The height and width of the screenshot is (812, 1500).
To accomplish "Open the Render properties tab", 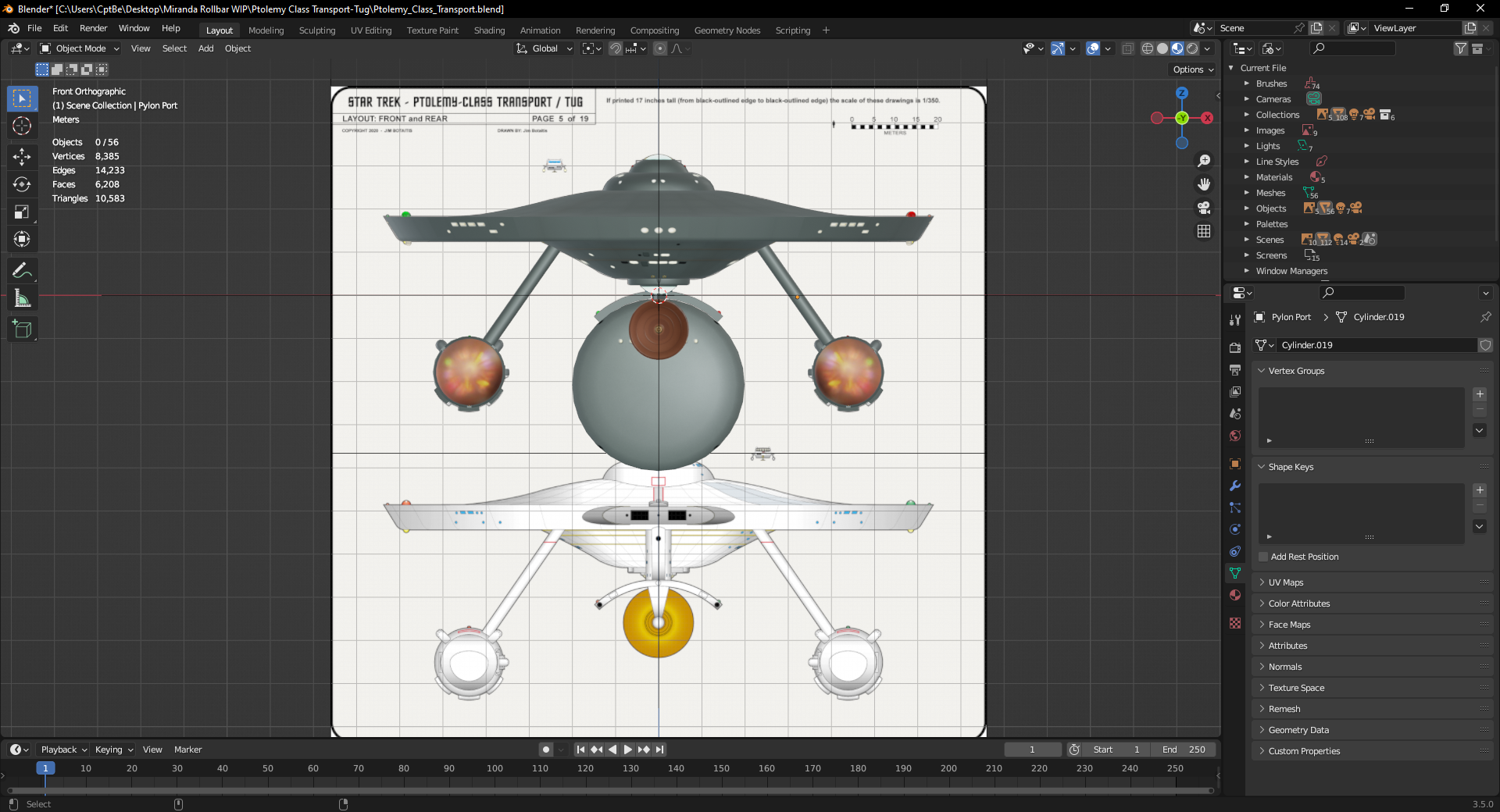I will (x=1235, y=347).
